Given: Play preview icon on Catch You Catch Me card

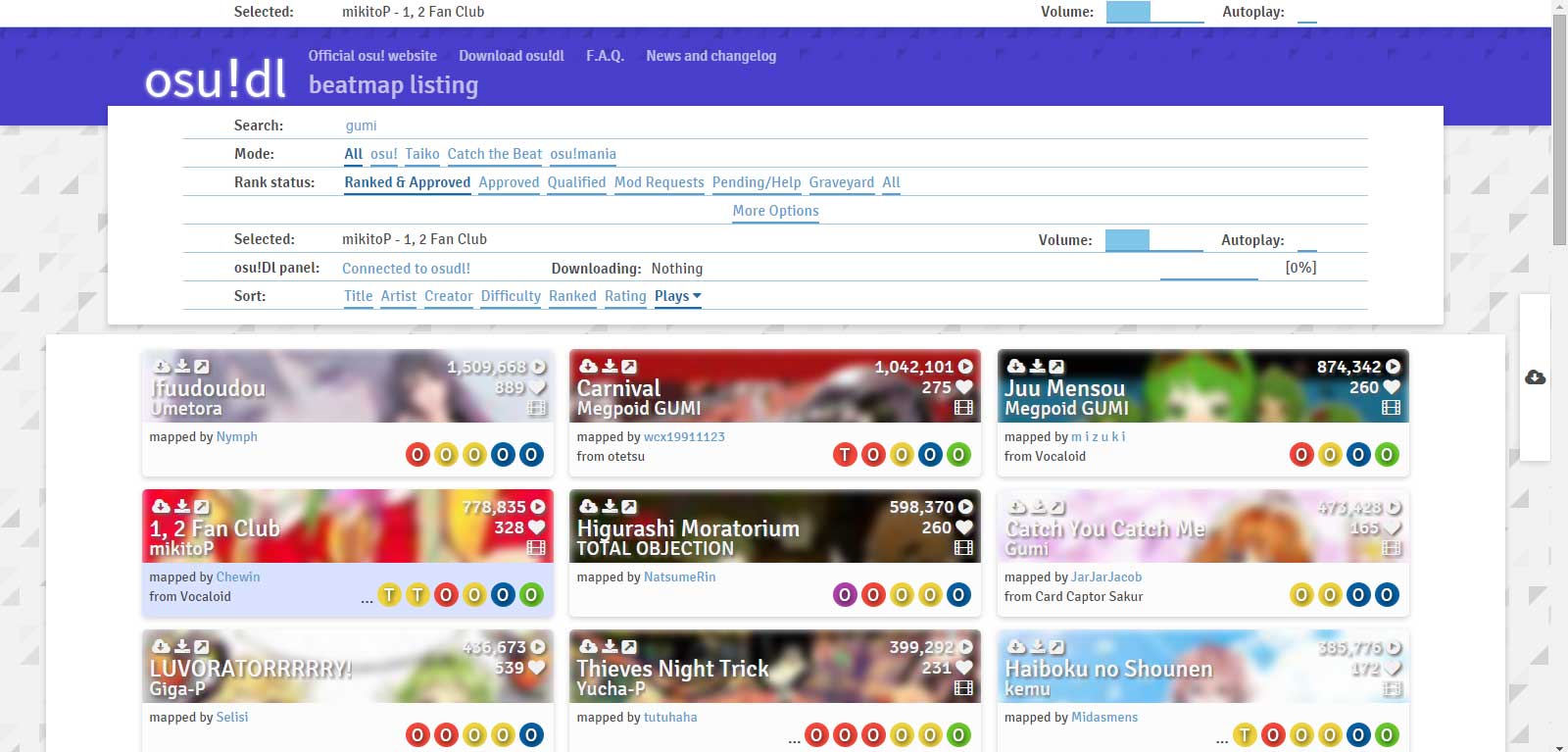Looking at the screenshot, I should 1394,507.
